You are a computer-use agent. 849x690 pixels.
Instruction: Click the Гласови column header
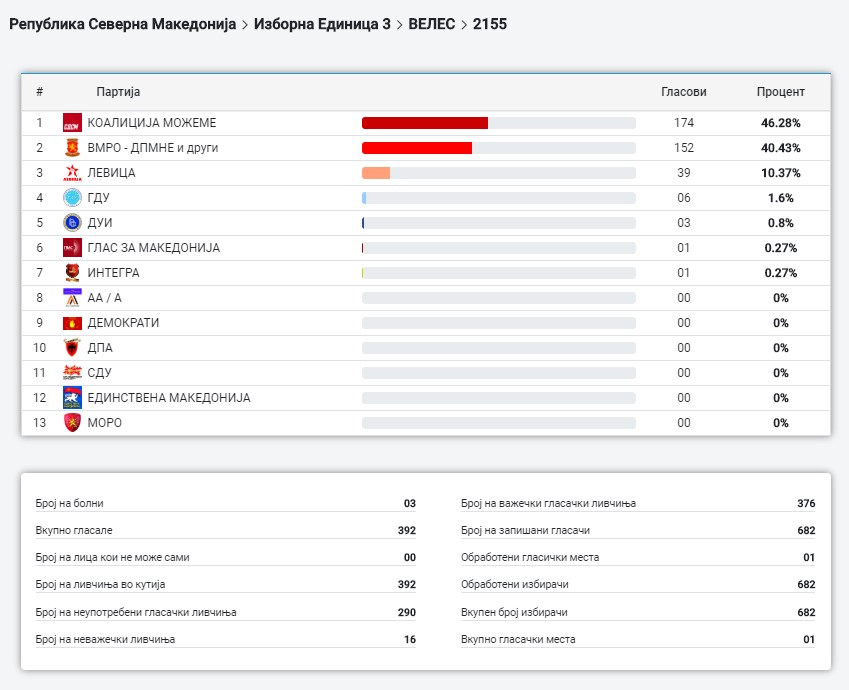683,92
